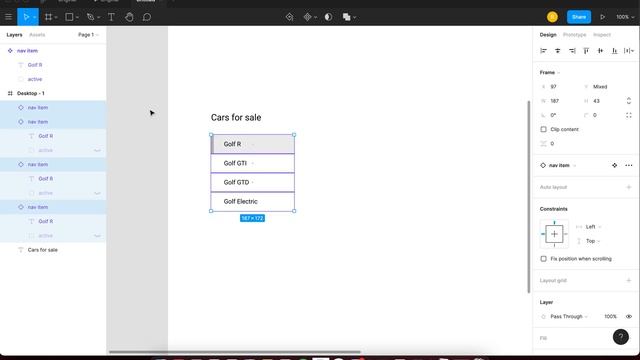Add Auto layout with plus button
Image resolution: width=640 pixels, height=360 pixels.
coord(629,187)
